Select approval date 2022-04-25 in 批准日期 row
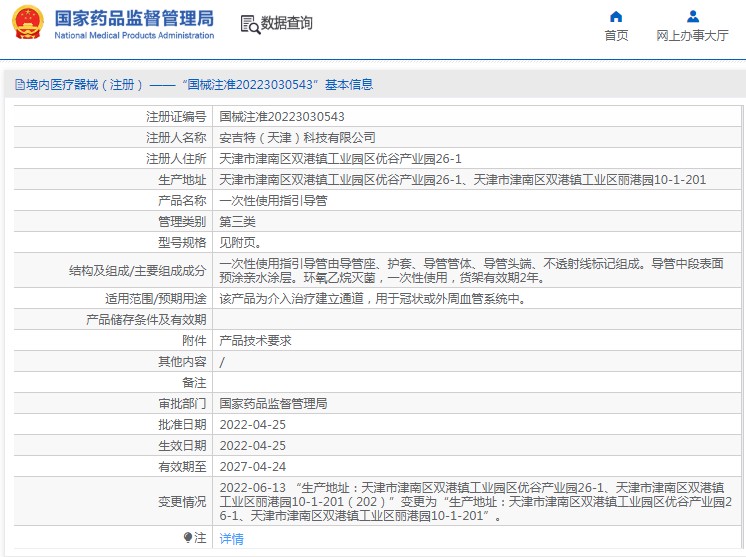This screenshot has width=746, height=557. 253,424
